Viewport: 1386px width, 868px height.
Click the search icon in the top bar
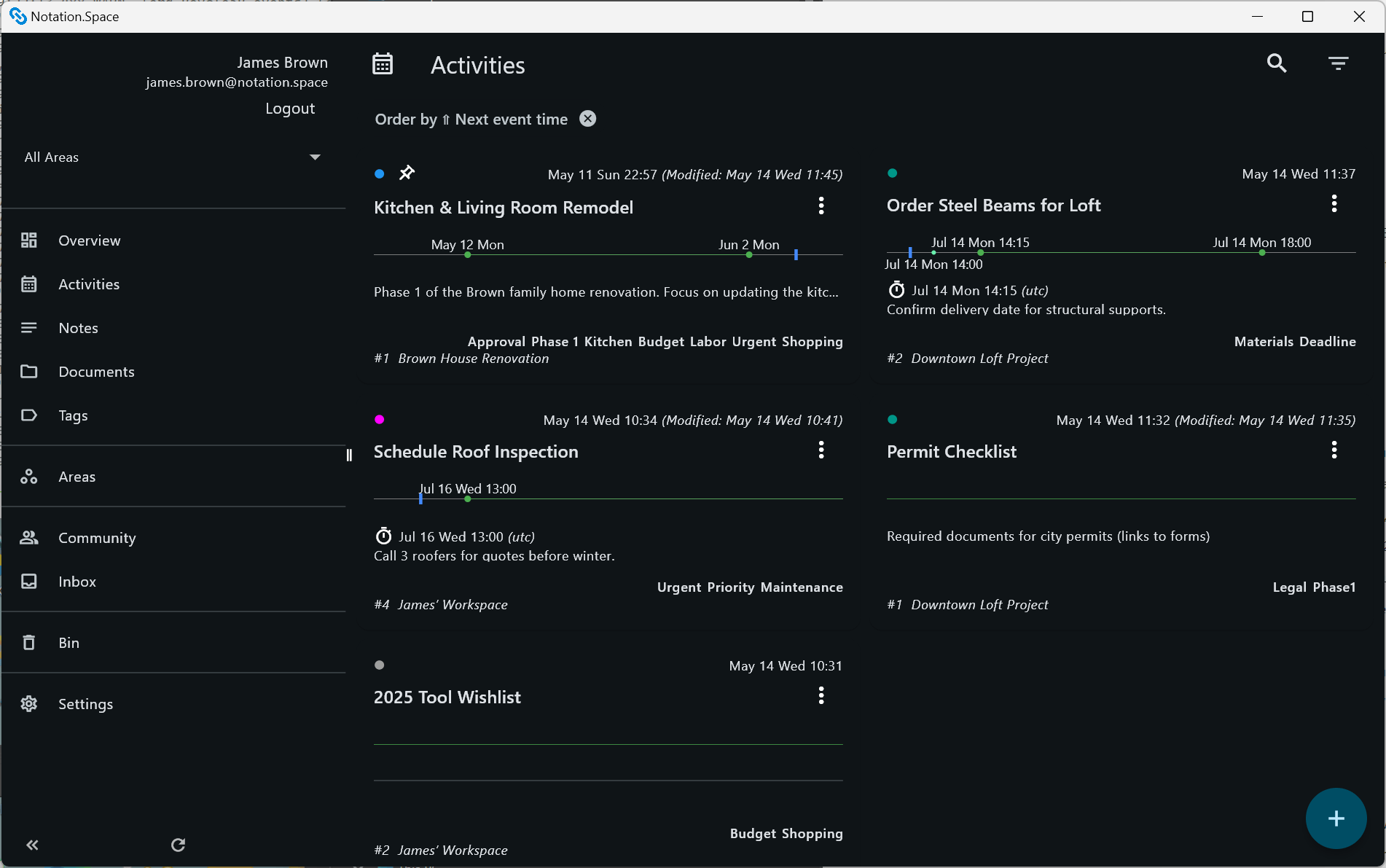(1277, 63)
